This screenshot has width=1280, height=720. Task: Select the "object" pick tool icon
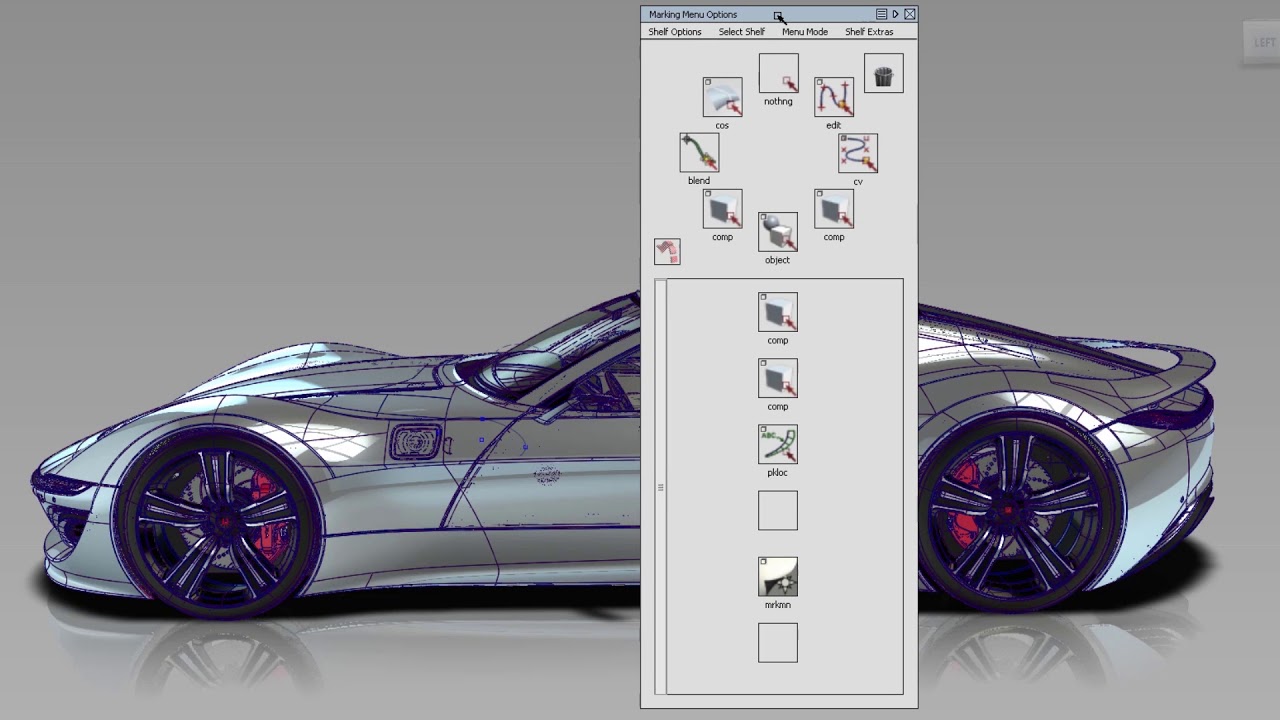click(777, 231)
